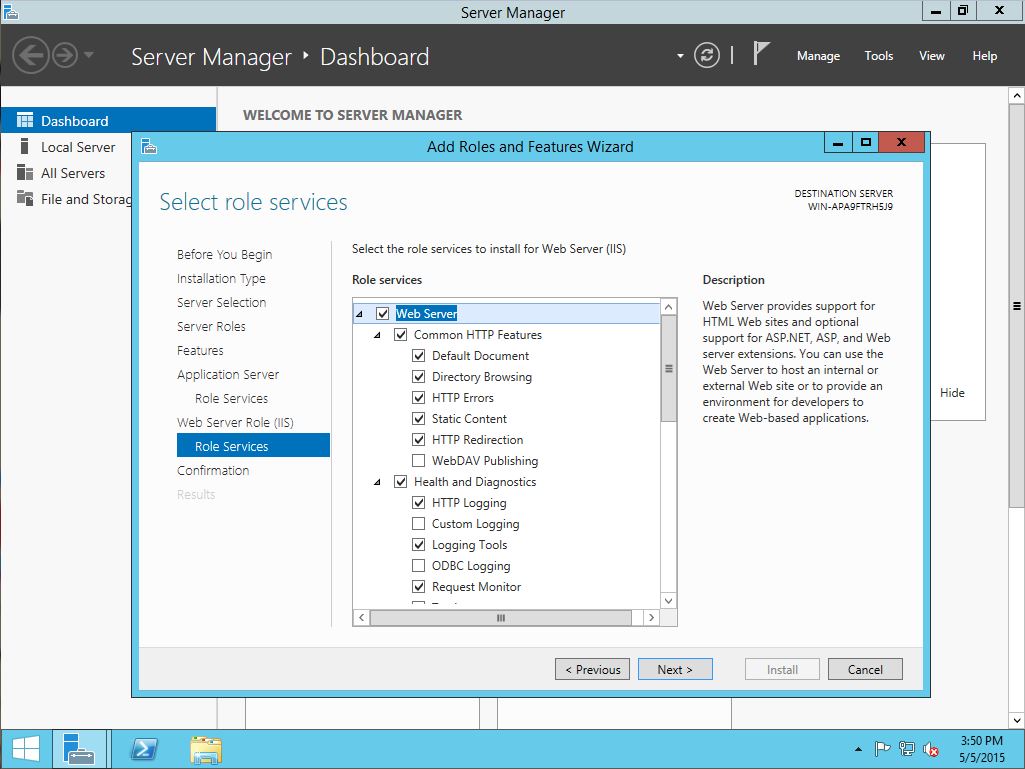Image resolution: width=1025 pixels, height=769 pixels.
Task: Go to Features step in wizard
Action: point(200,350)
